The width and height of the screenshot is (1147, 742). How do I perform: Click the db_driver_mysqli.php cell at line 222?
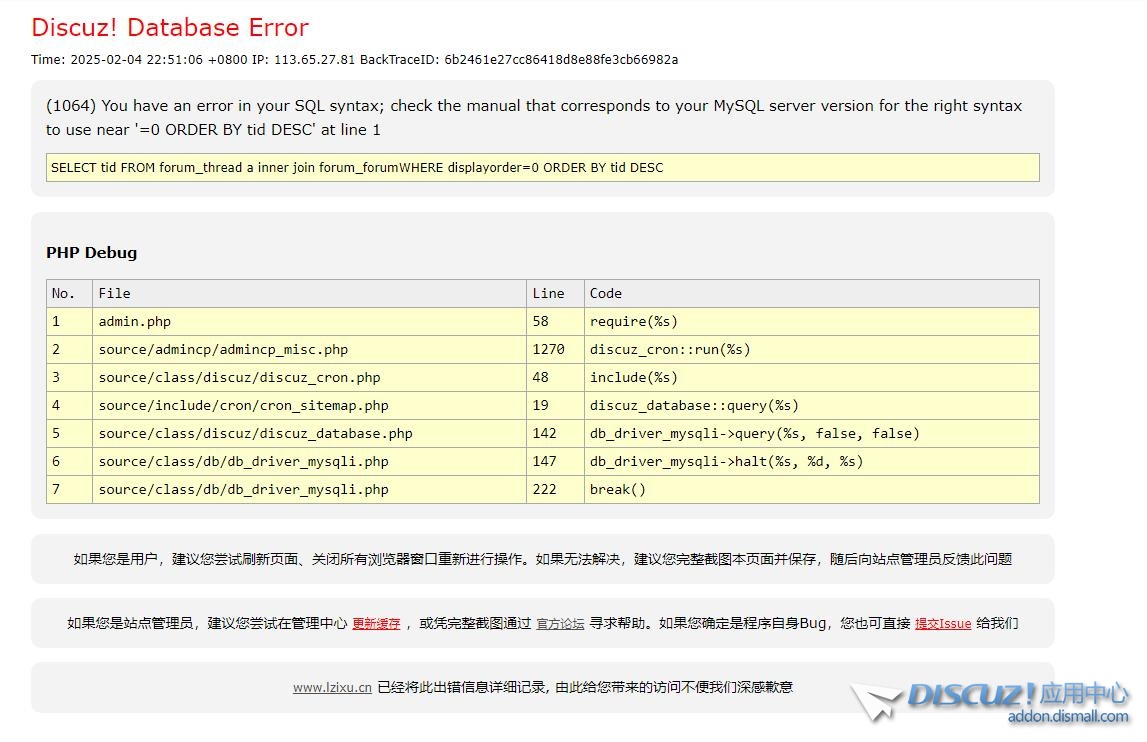(309, 490)
